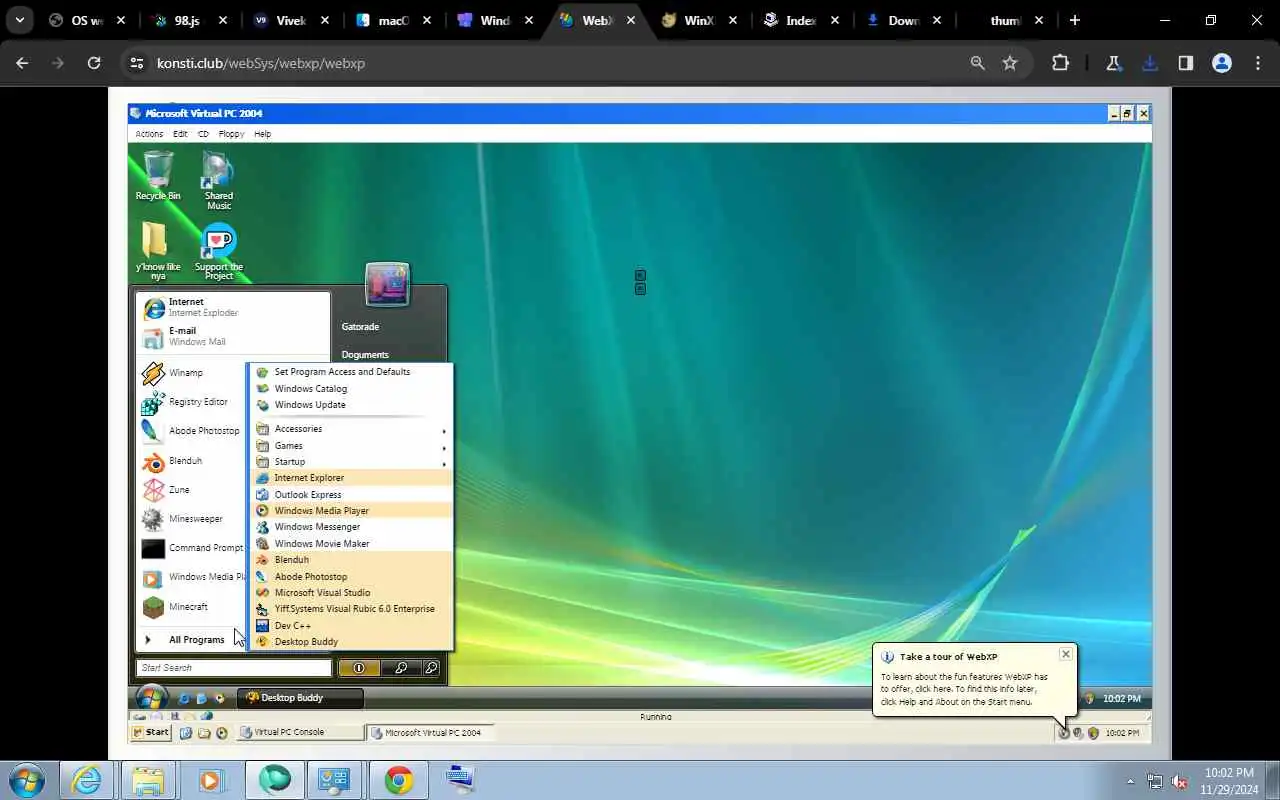Screen dimensions: 1280x800
Task: Close the Take a tour of WebXP balloon
Action: [x=1066, y=654]
